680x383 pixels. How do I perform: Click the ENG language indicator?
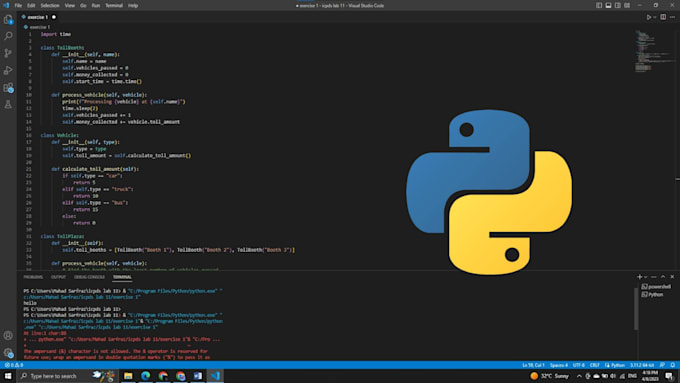(x=632, y=376)
